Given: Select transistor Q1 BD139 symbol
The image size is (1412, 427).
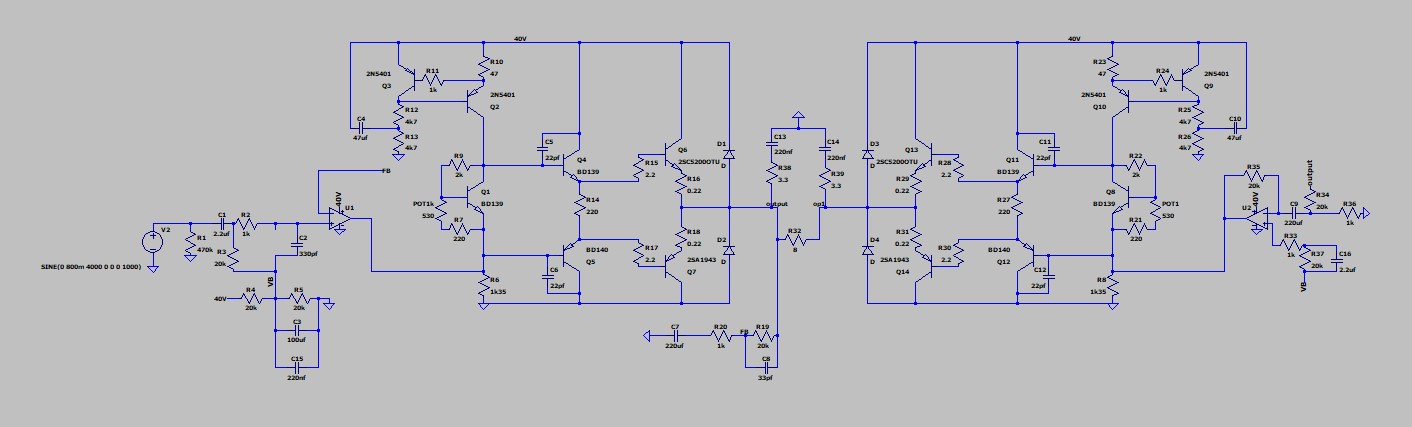Looking at the screenshot, I should tap(477, 196).
